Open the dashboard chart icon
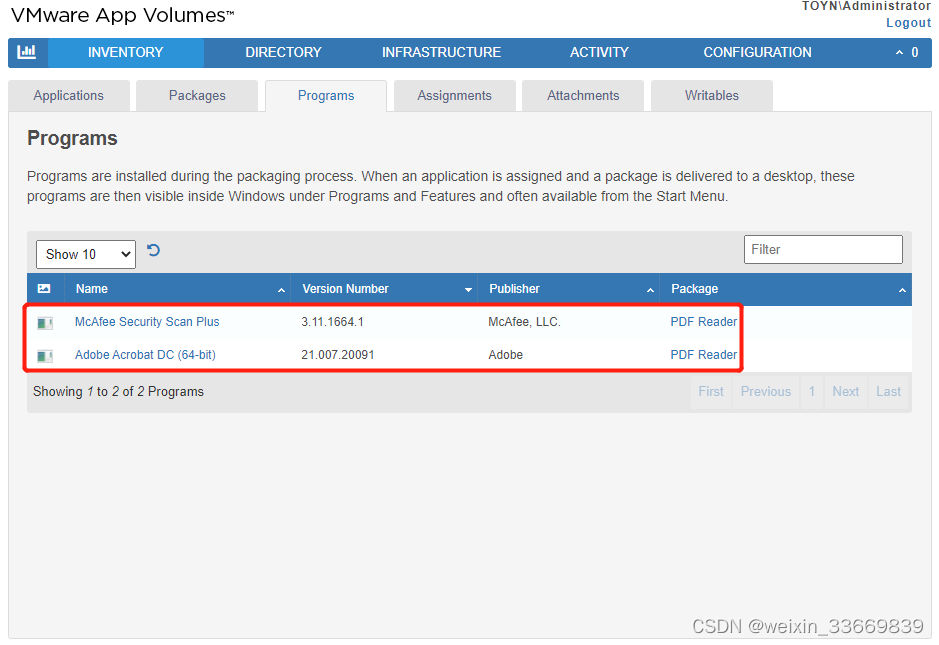Viewport: 939px width, 645px height. 27,53
